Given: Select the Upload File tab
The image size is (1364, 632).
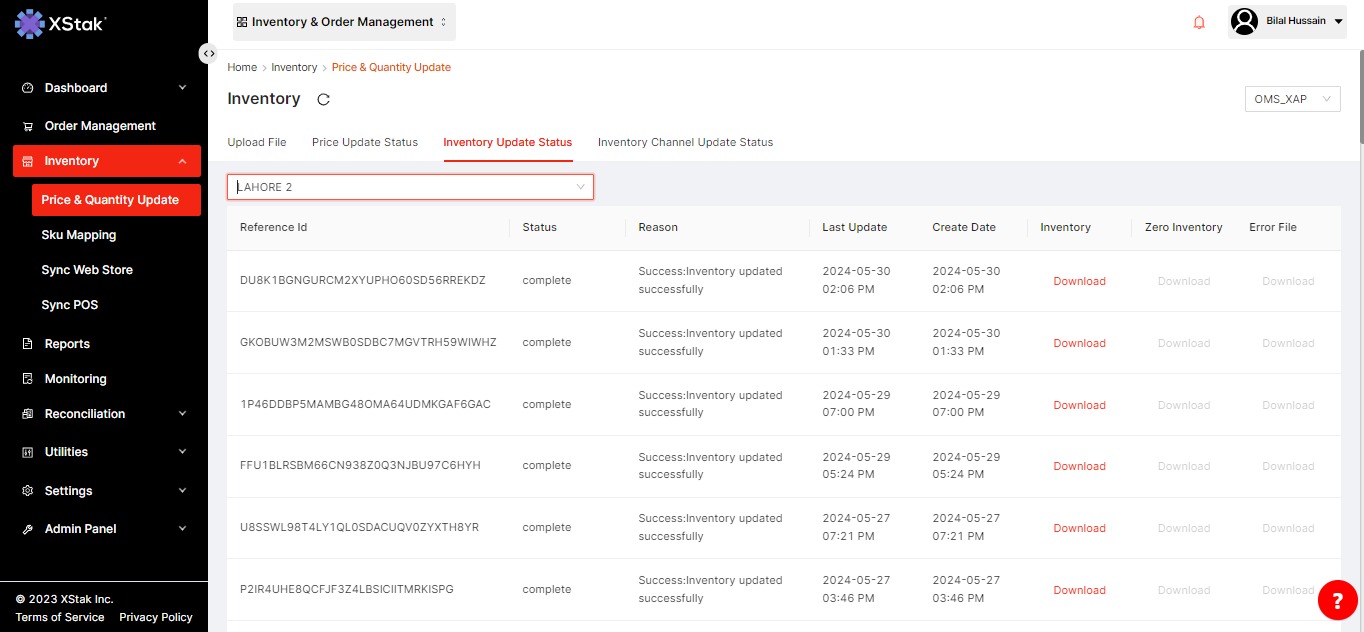Looking at the screenshot, I should (x=257, y=142).
